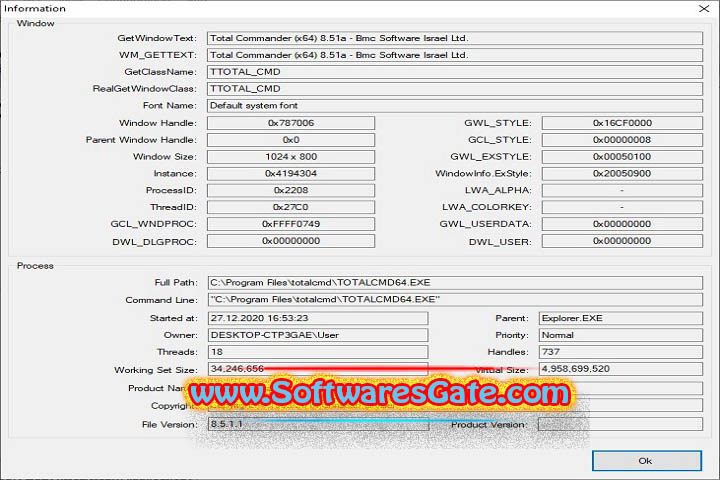The image size is (720, 480).
Task: Click the Threads value 18
Action: pos(318,352)
